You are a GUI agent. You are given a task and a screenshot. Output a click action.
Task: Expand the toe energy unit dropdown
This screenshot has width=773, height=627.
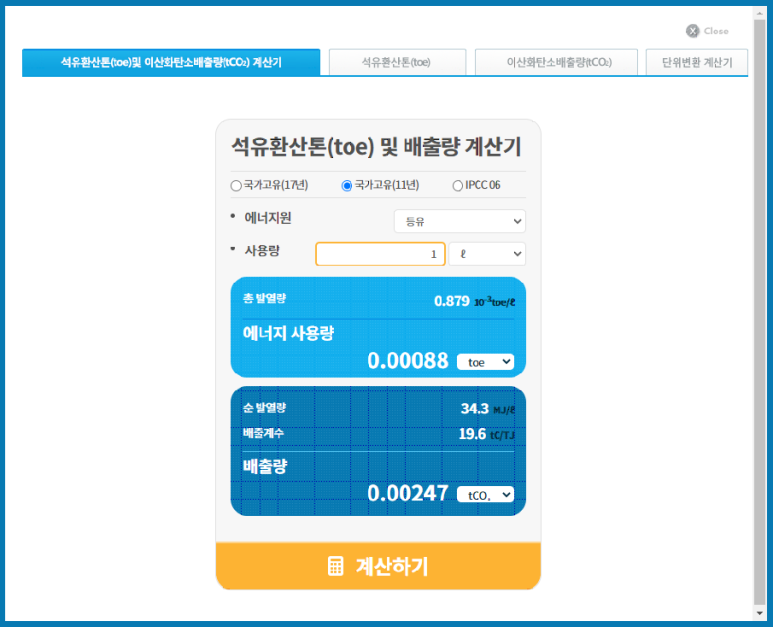(485, 361)
